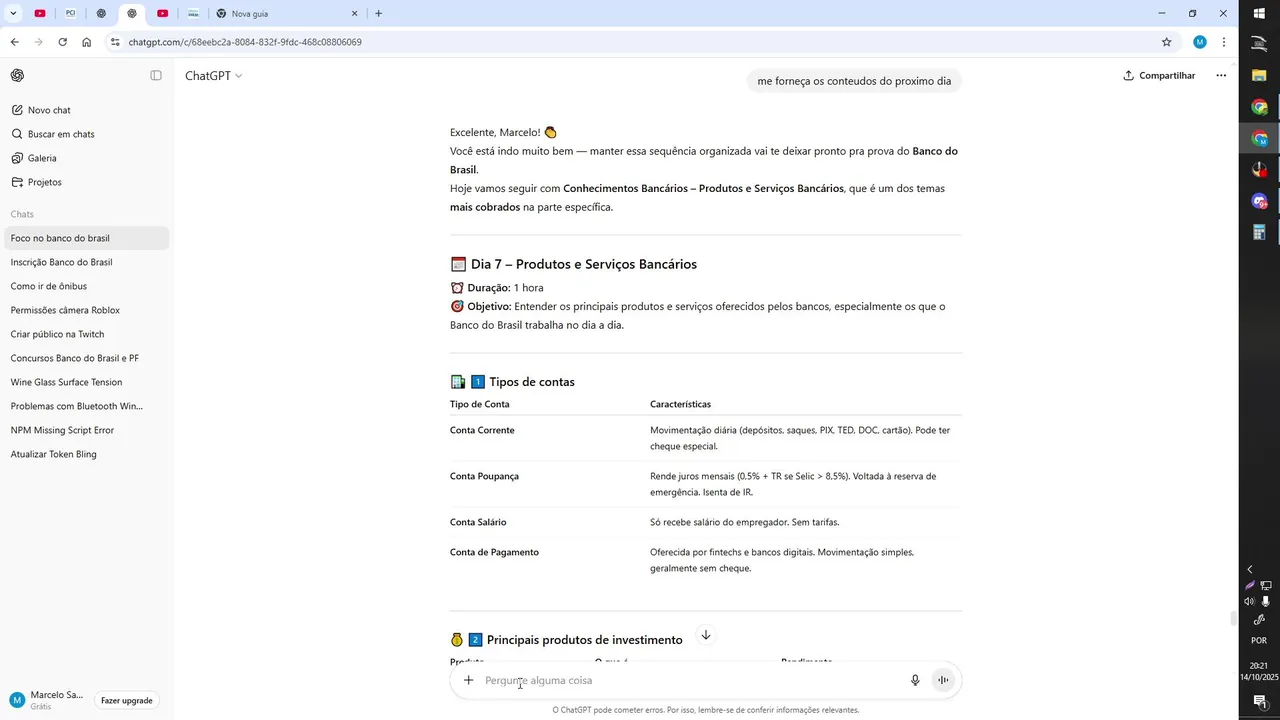Click the address bar URL

(x=245, y=42)
